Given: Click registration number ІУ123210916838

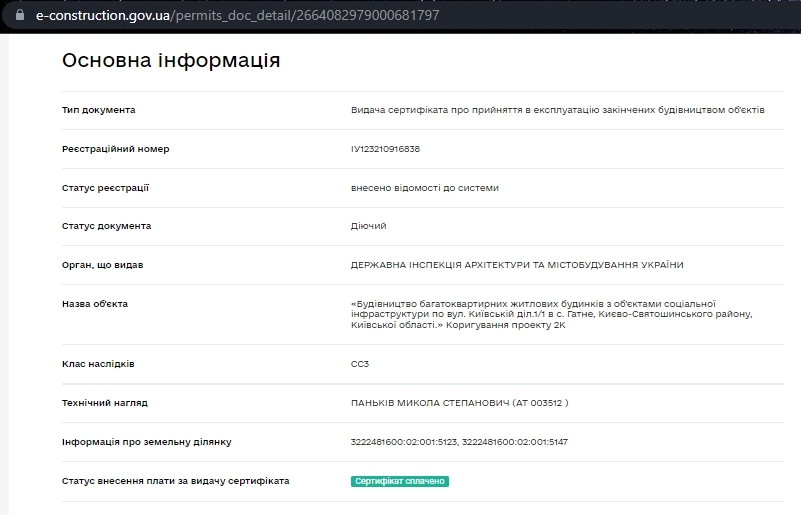Looking at the screenshot, I should pos(386,149).
